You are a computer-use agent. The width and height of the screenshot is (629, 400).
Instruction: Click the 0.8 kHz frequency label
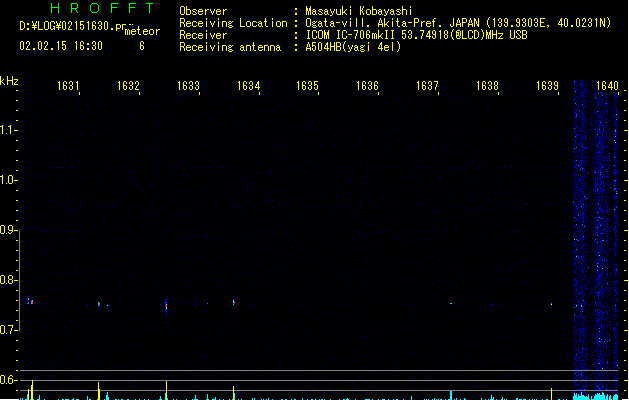(x=7, y=280)
